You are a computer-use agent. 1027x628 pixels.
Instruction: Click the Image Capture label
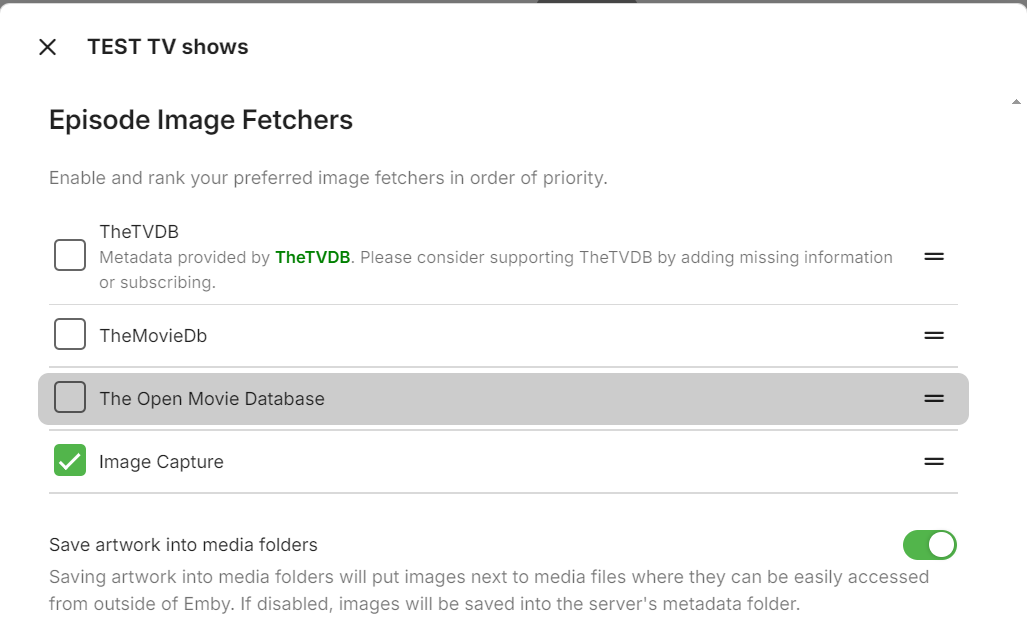pos(161,462)
